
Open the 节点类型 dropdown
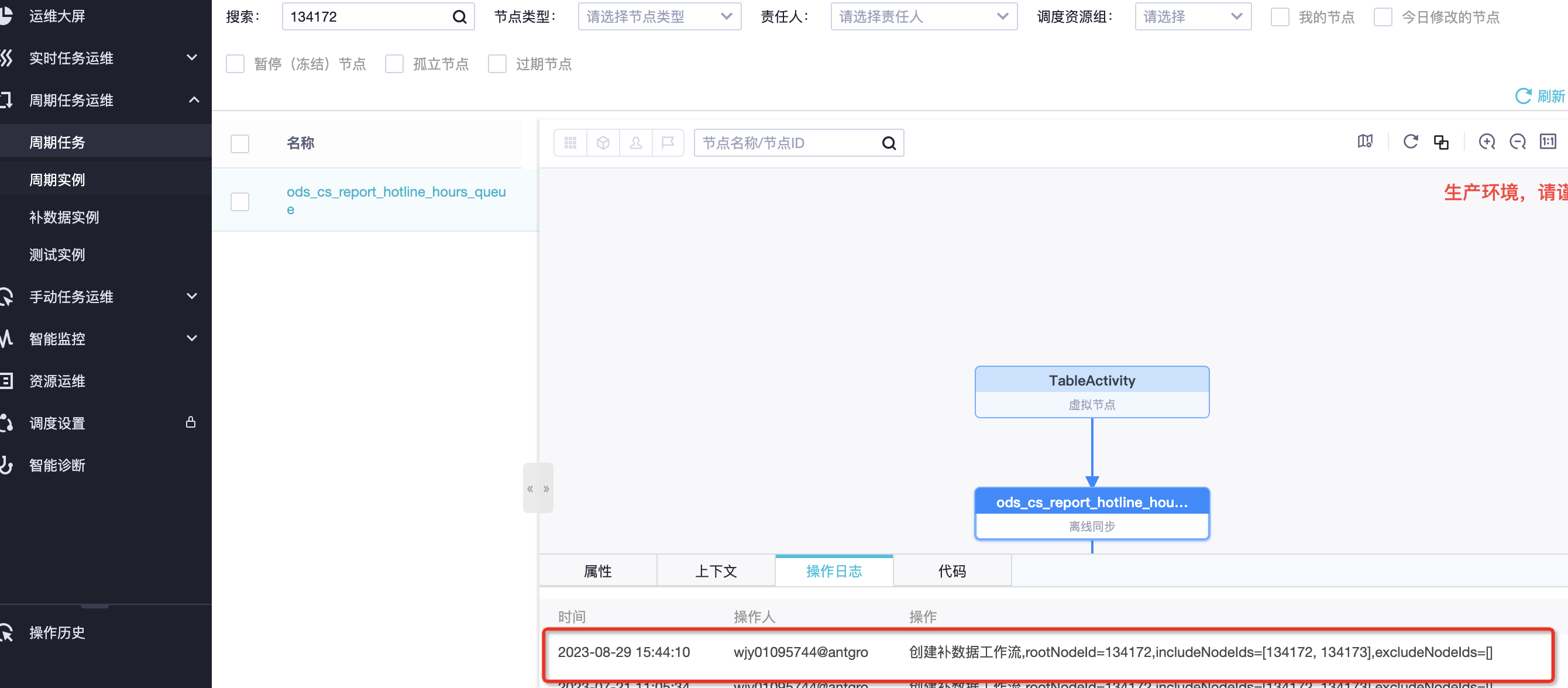click(659, 17)
